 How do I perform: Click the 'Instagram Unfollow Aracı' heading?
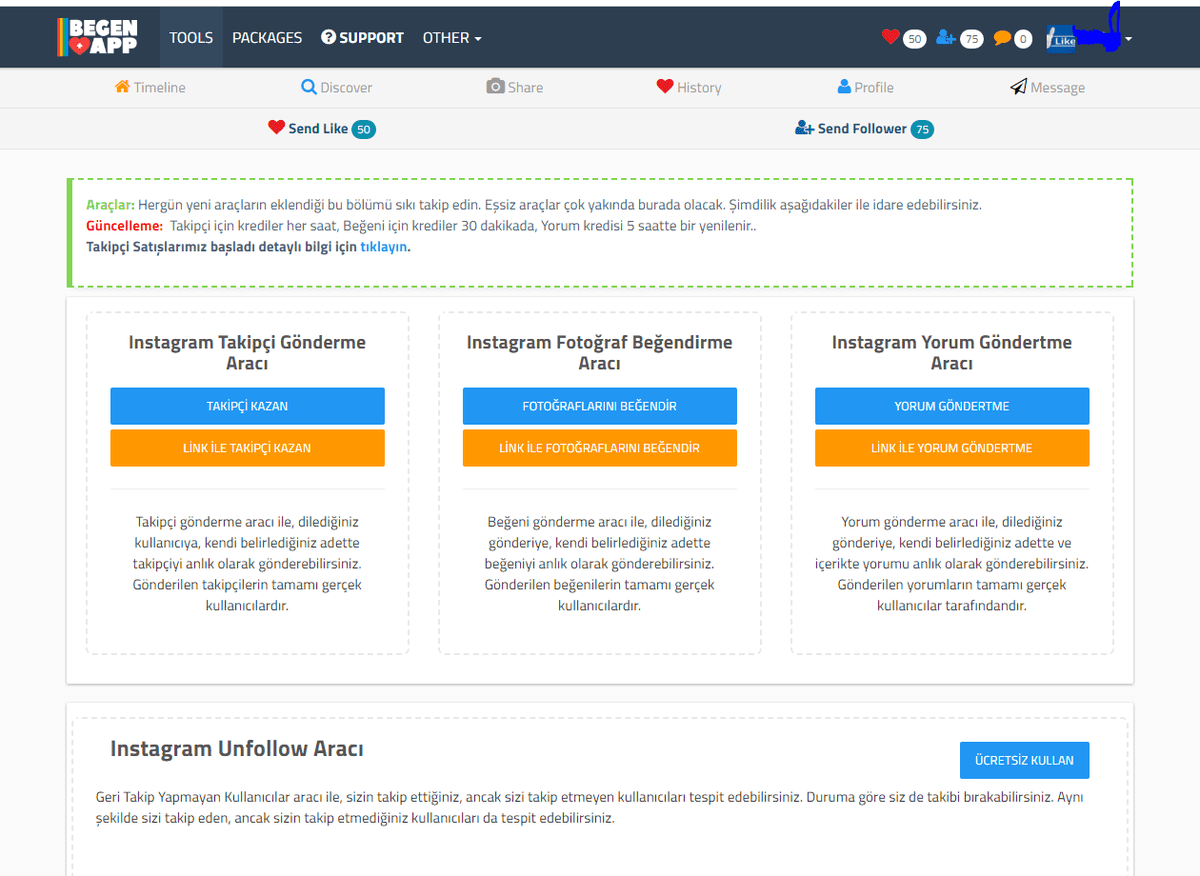pos(237,749)
